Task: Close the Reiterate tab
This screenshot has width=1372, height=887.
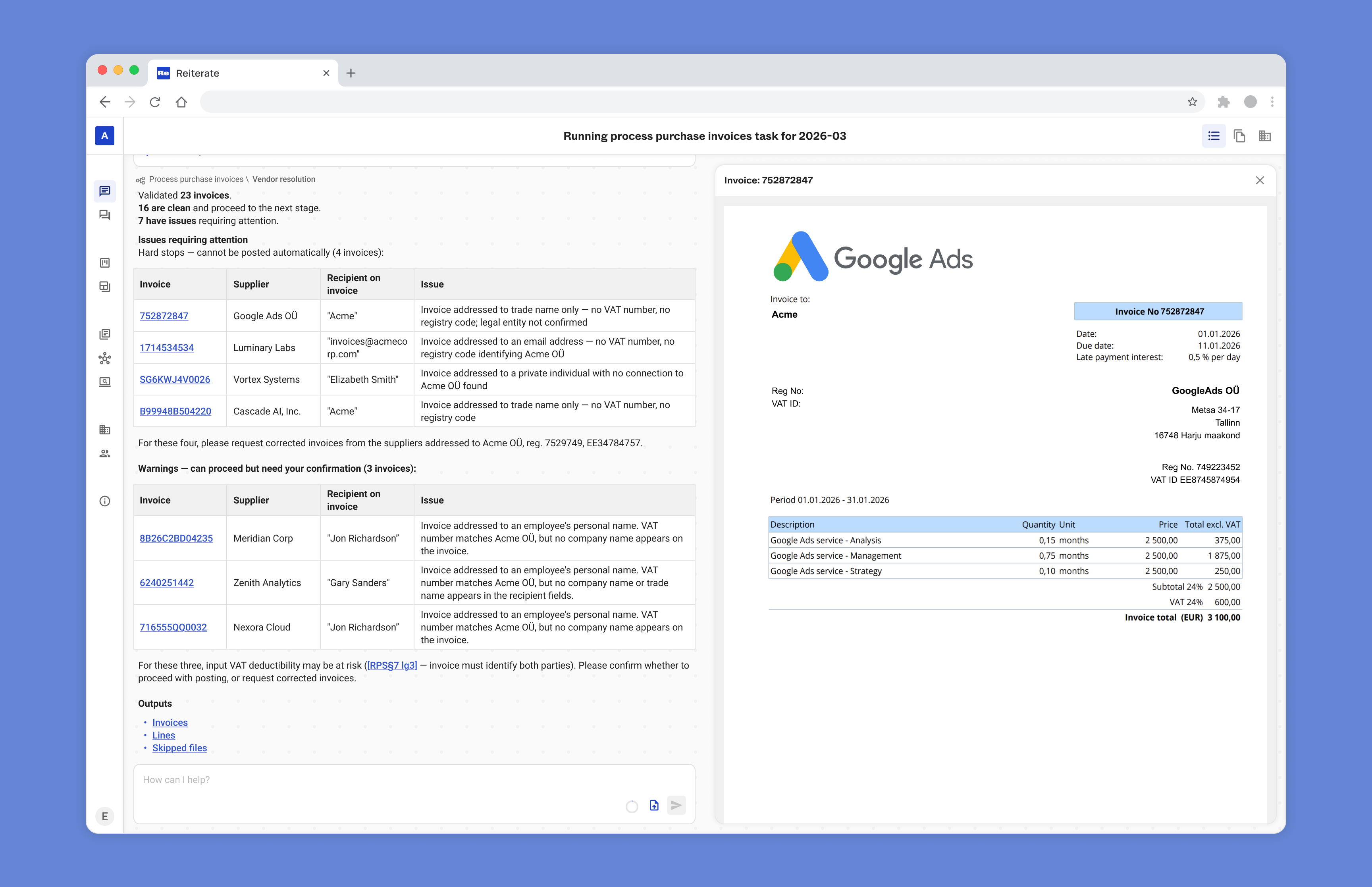Action: (326, 73)
